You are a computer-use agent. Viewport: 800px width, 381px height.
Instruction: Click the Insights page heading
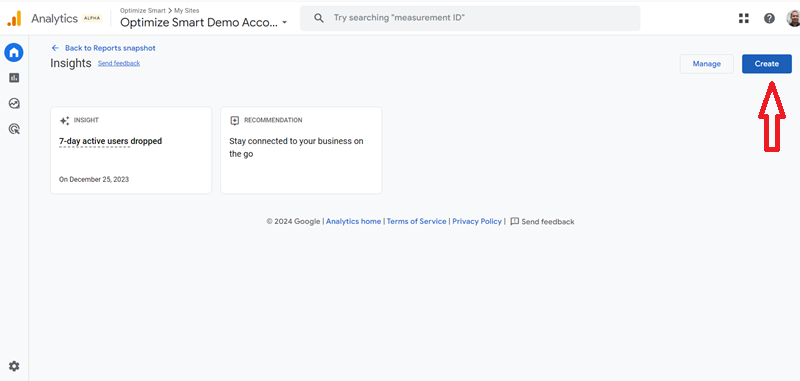pos(71,63)
